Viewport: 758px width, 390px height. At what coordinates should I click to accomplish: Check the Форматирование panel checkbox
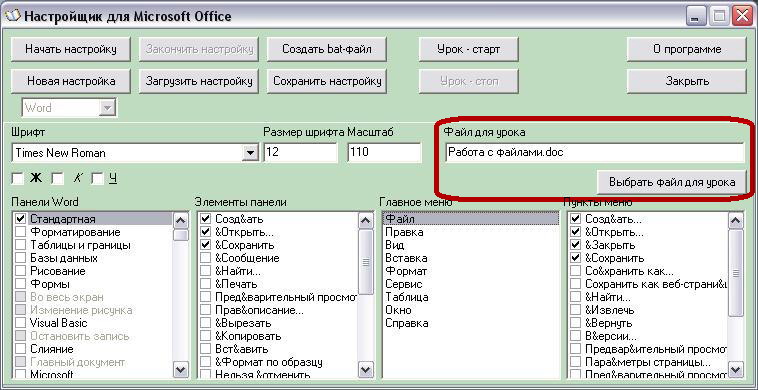pyautogui.click(x=20, y=232)
